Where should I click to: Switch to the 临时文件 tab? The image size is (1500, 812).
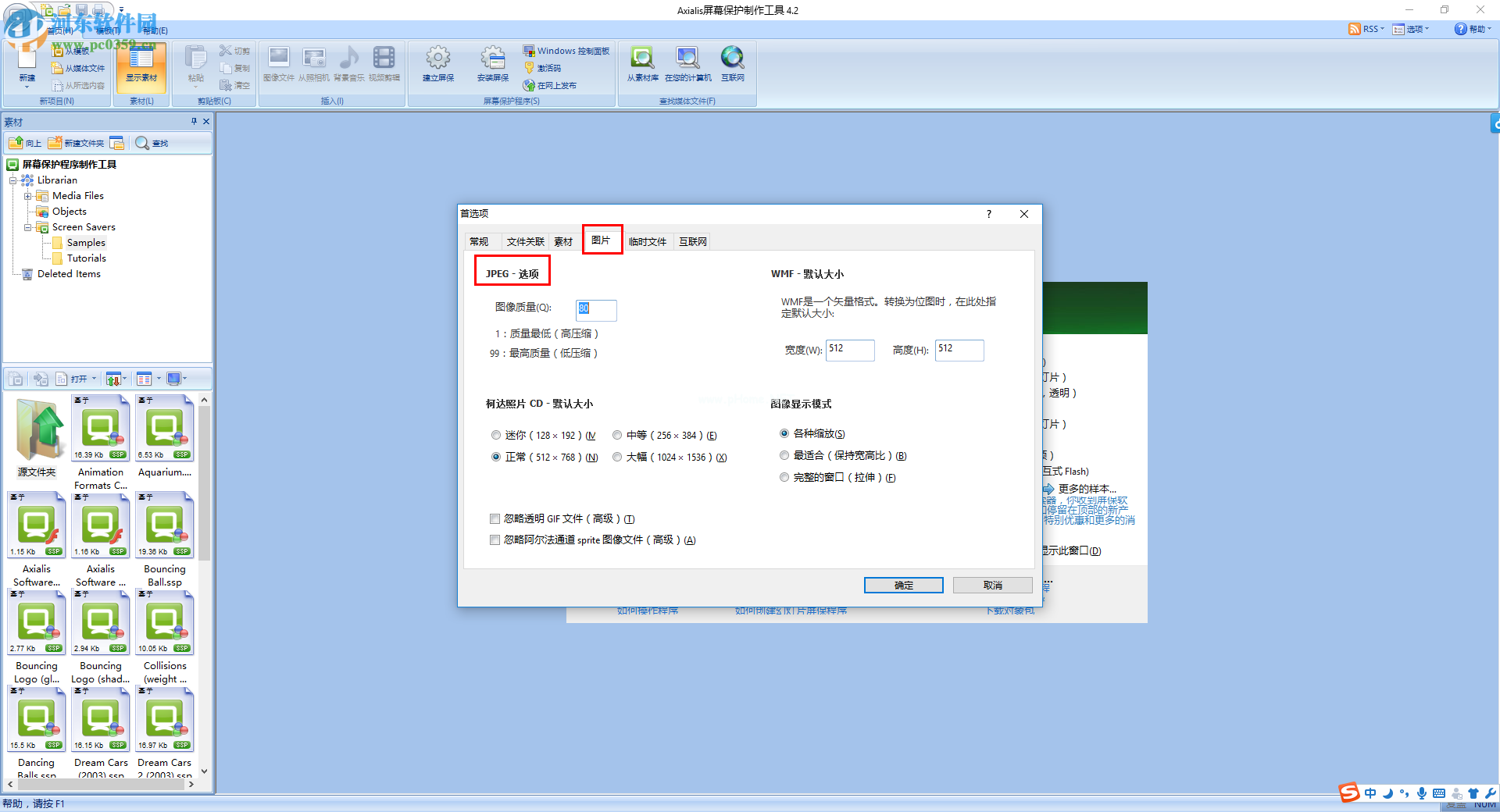(648, 241)
